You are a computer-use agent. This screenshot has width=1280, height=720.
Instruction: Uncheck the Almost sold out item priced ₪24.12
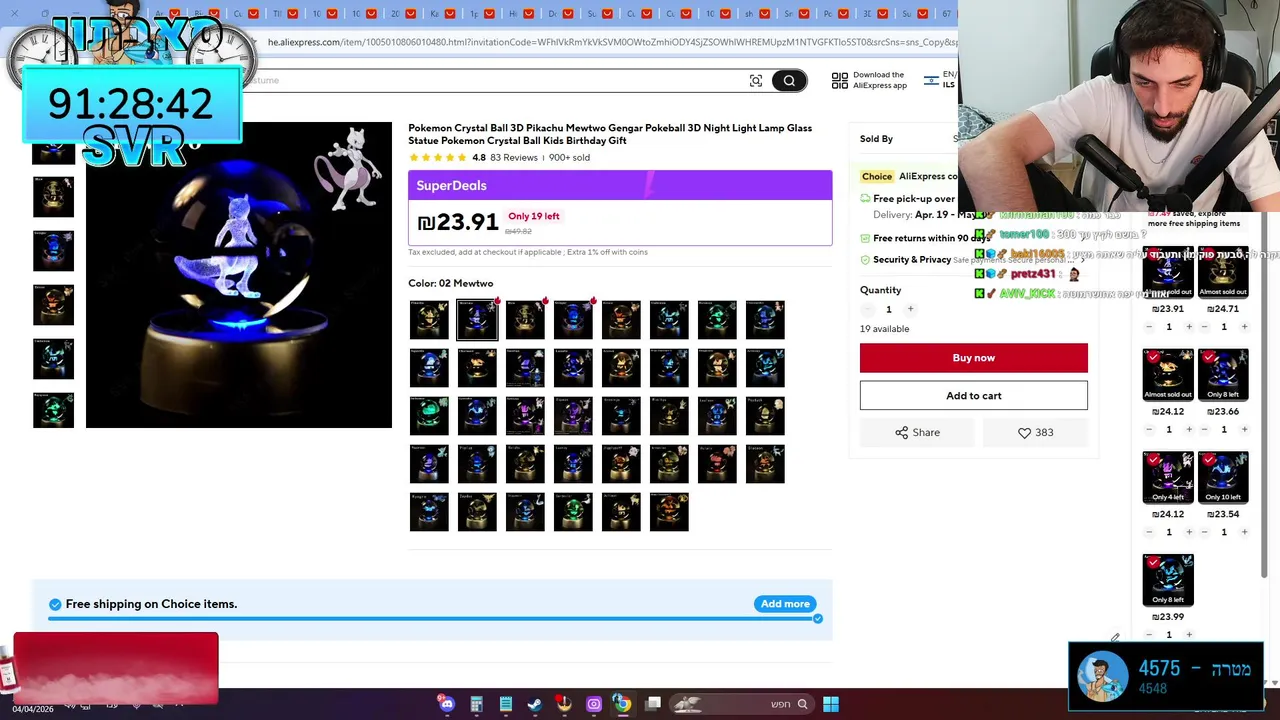coord(1153,357)
